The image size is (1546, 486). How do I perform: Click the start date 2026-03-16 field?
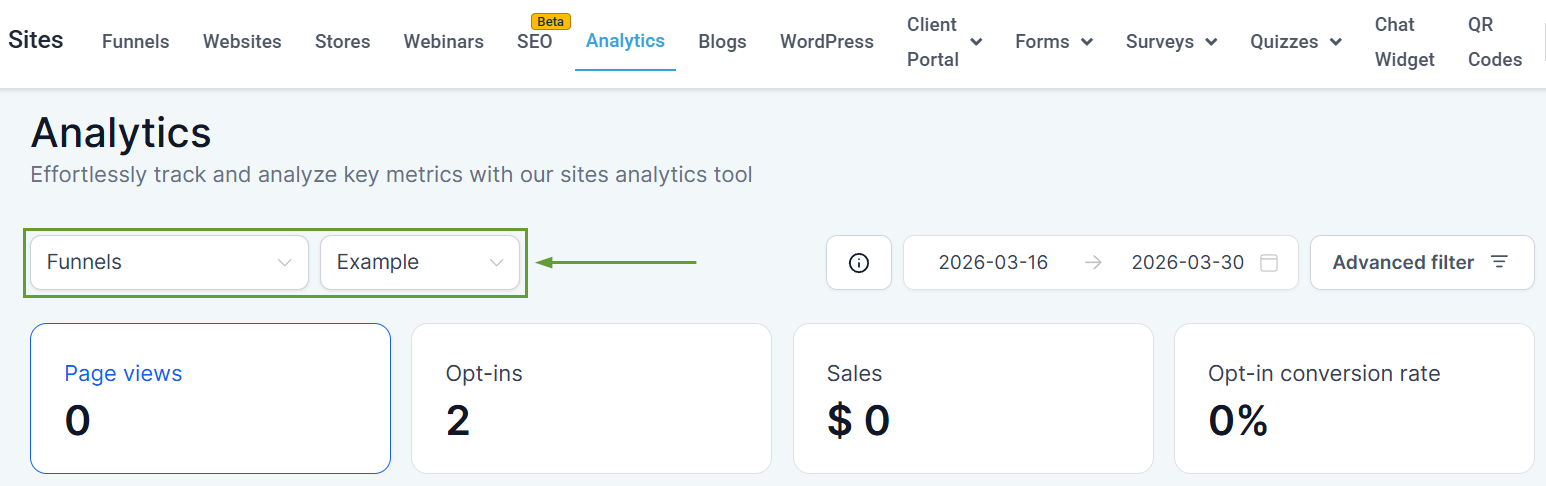992,263
